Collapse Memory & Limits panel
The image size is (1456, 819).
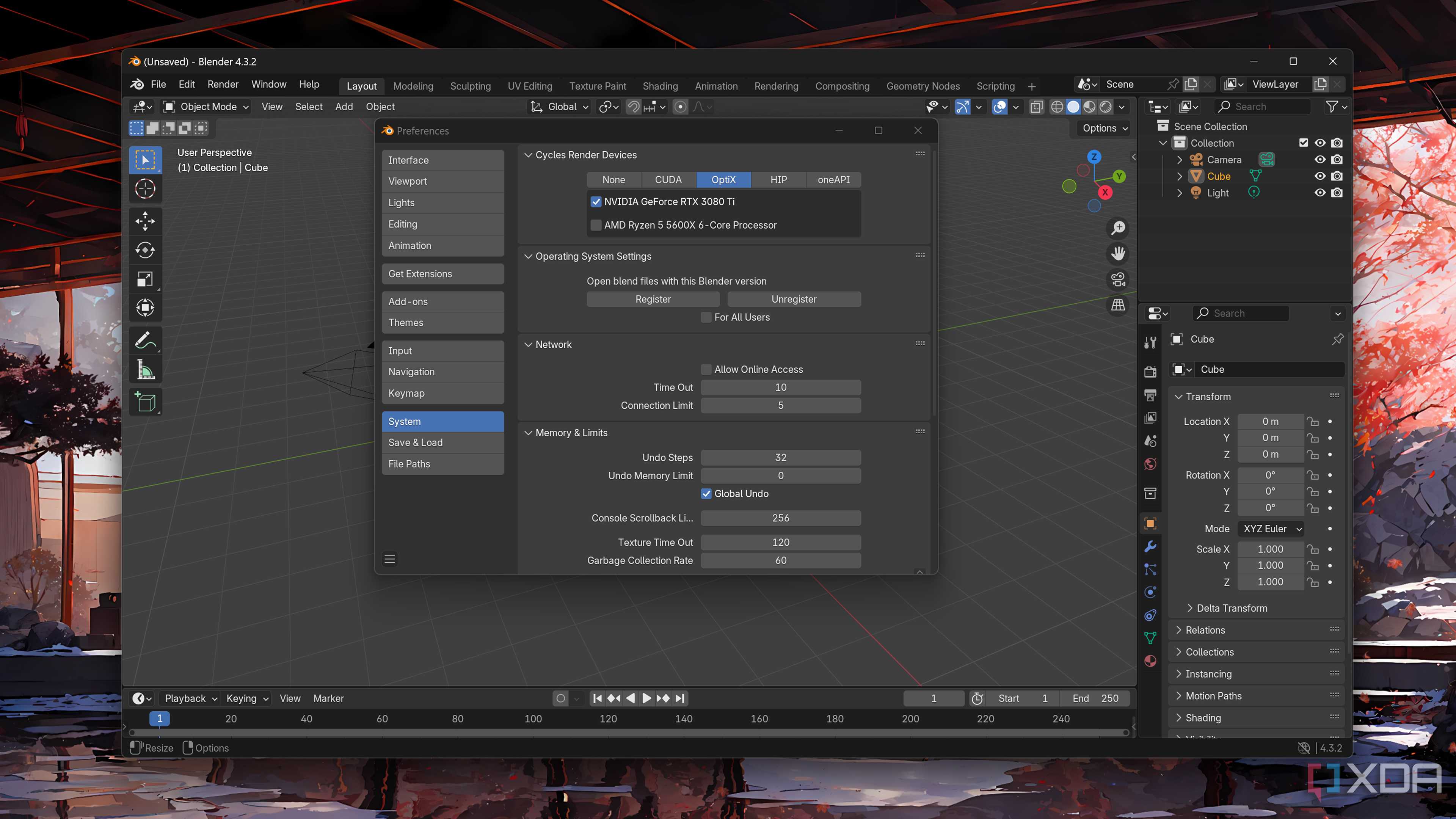(528, 432)
